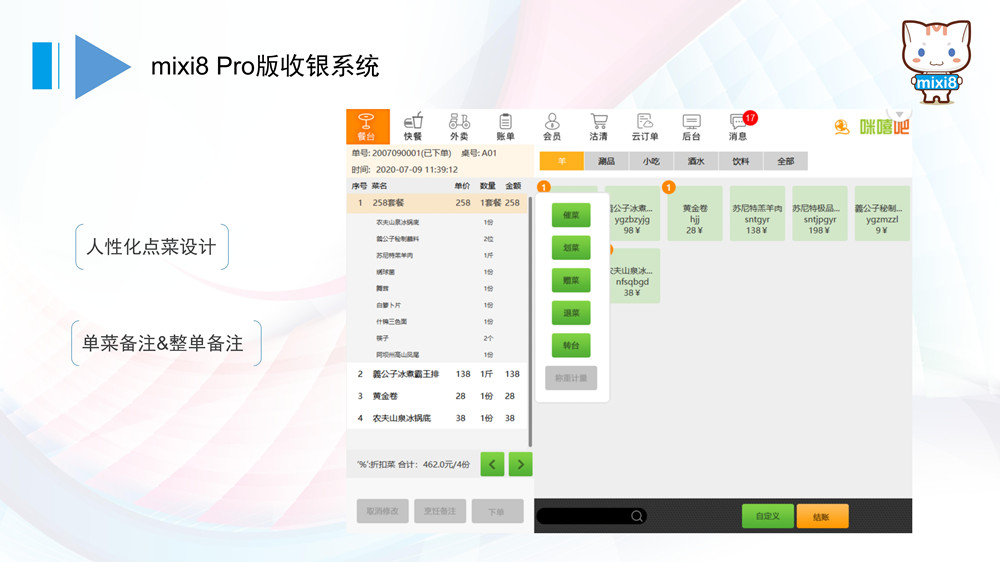
Task: Click table number 桌号: A01 label
Action: point(479,153)
